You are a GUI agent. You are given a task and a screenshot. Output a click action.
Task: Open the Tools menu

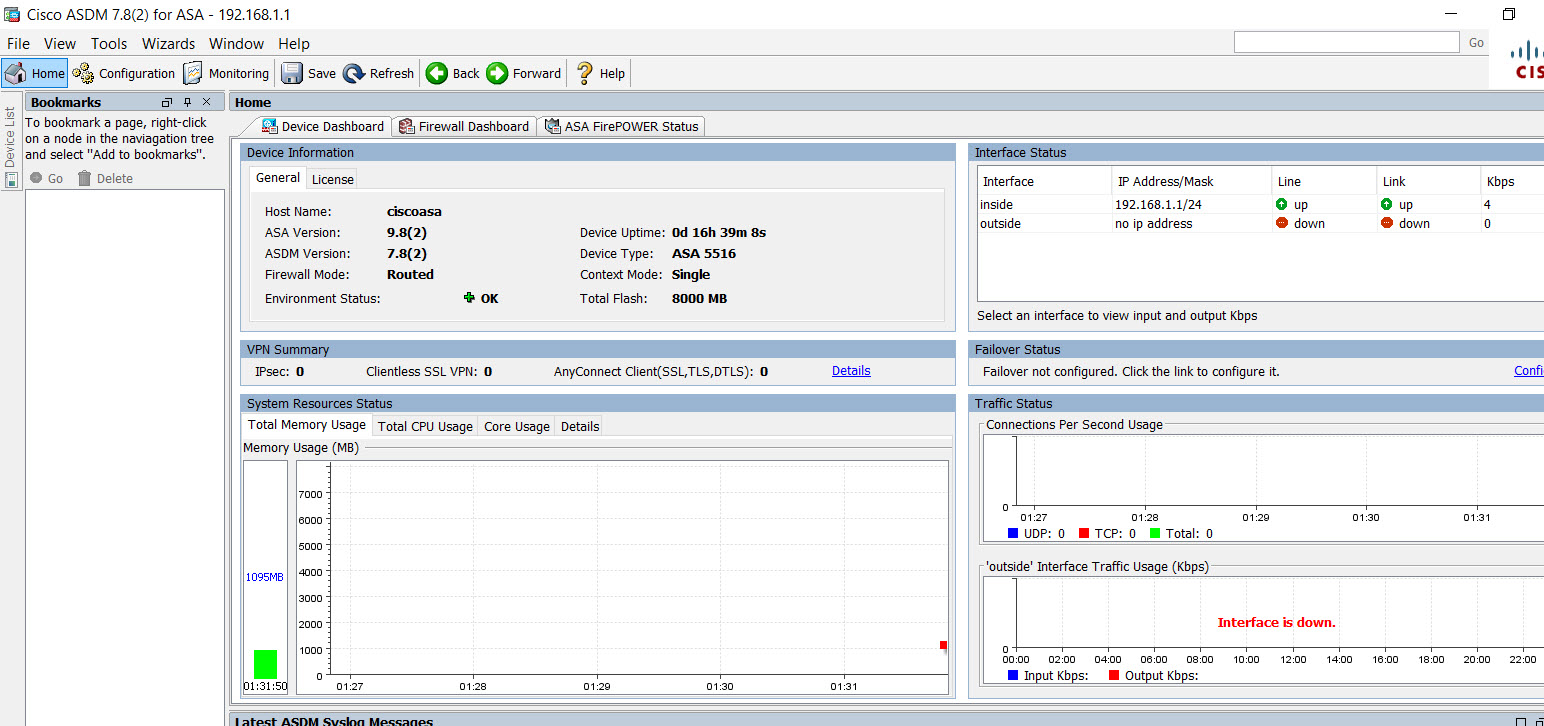(109, 44)
